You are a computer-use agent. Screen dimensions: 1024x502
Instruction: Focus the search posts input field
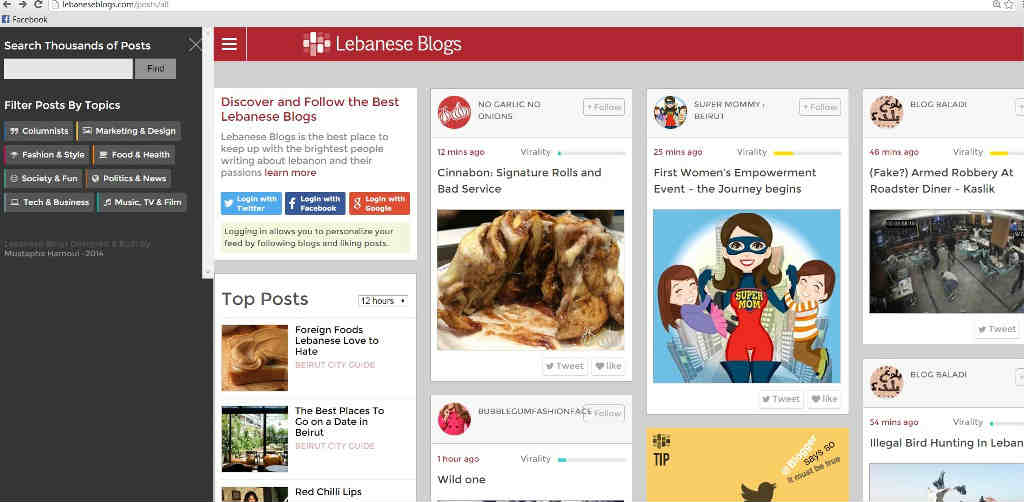pos(68,69)
